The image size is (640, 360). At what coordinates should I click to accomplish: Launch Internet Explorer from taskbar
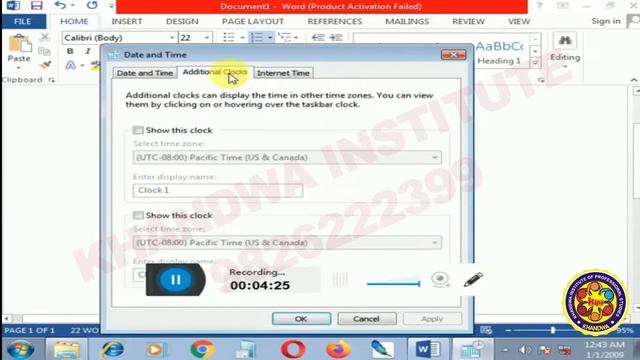point(112,350)
